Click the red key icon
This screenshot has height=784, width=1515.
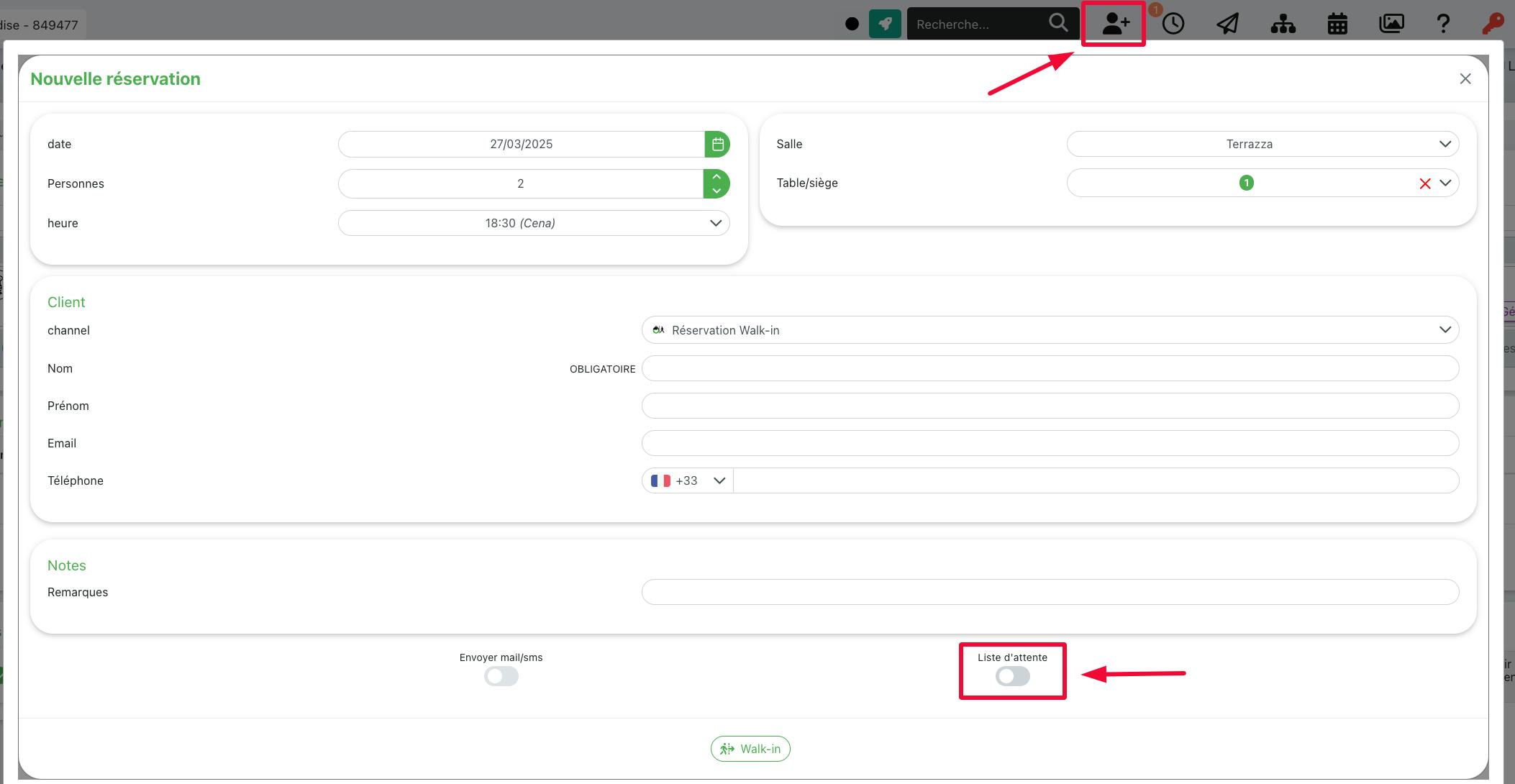tap(1493, 24)
